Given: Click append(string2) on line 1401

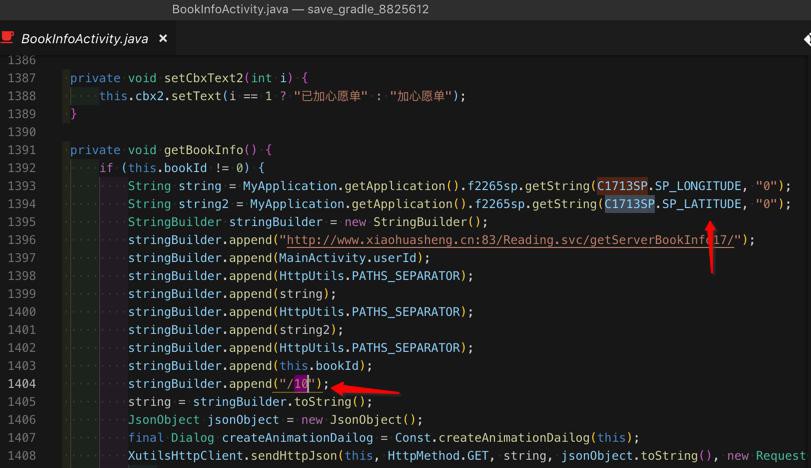Looking at the screenshot, I should pyautogui.click(x=282, y=330).
